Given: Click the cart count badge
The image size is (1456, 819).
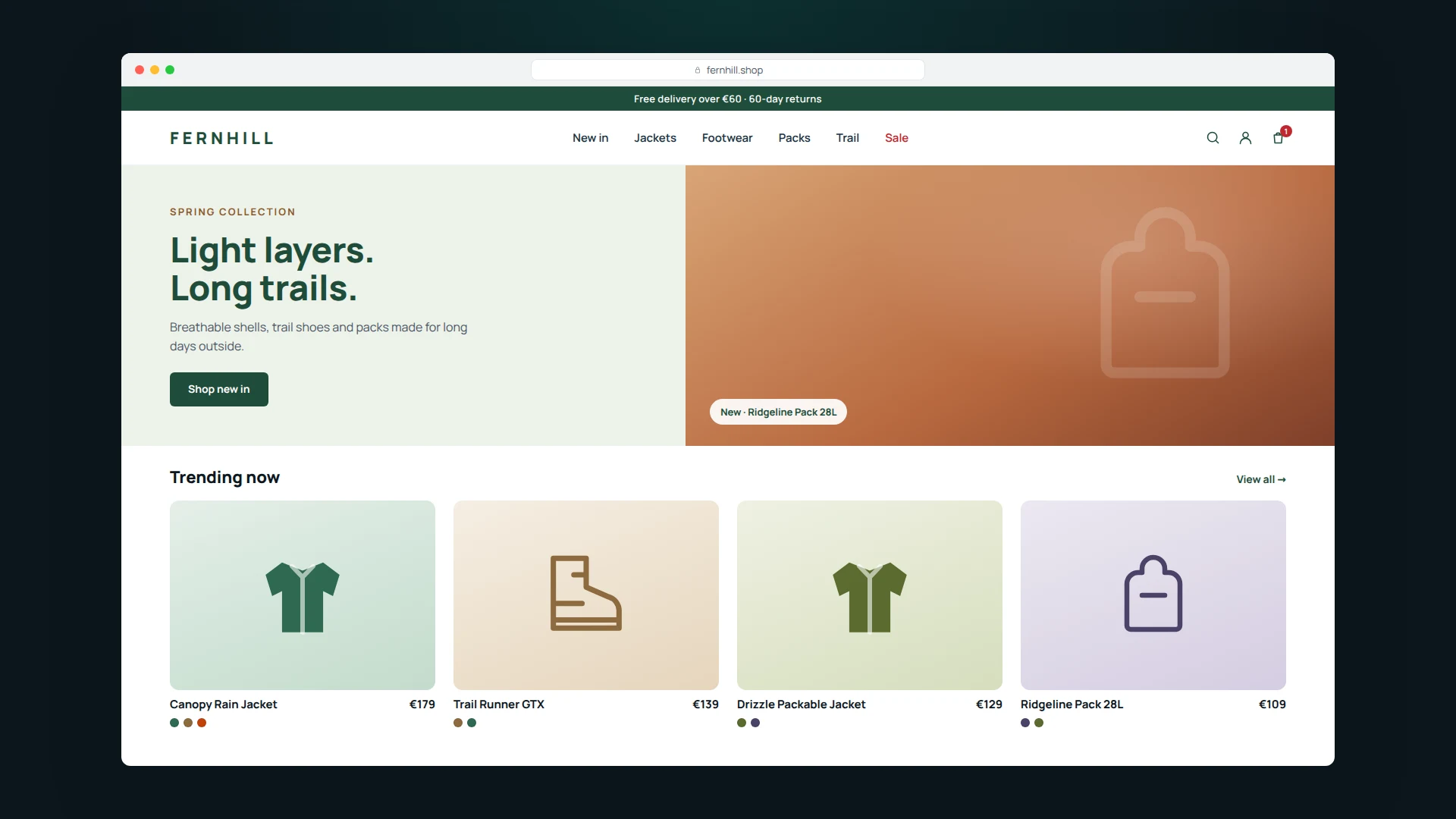Looking at the screenshot, I should tap(1286, 131).
